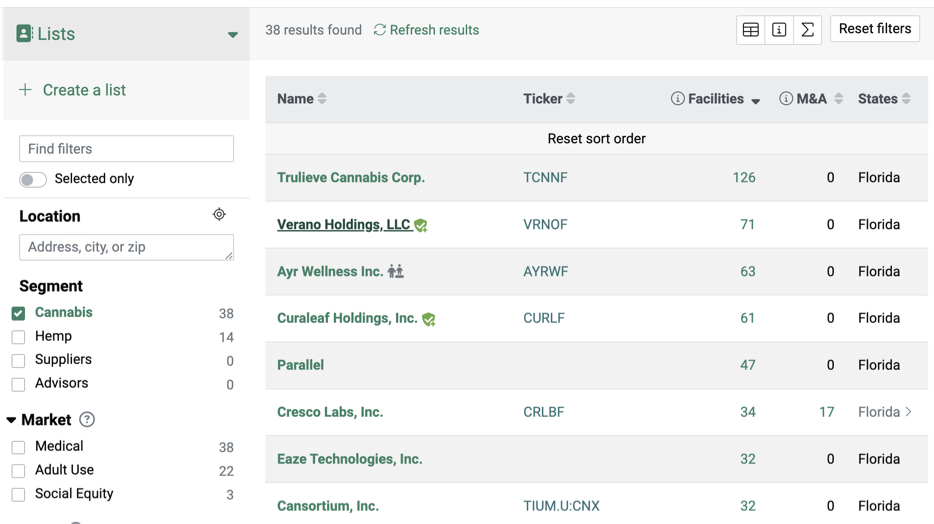Click the info panel icon in toolbar
Image resolution: width=934 pixels, height=524 pixels.
[779, 30]
